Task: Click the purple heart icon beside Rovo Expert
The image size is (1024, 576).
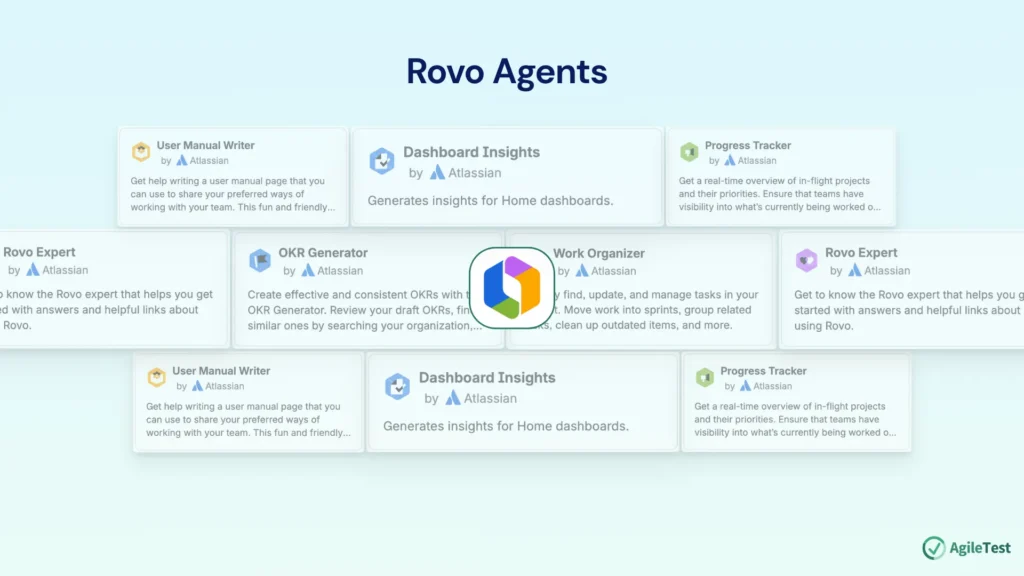Action: pyautogui.click(x=807, y=260)
